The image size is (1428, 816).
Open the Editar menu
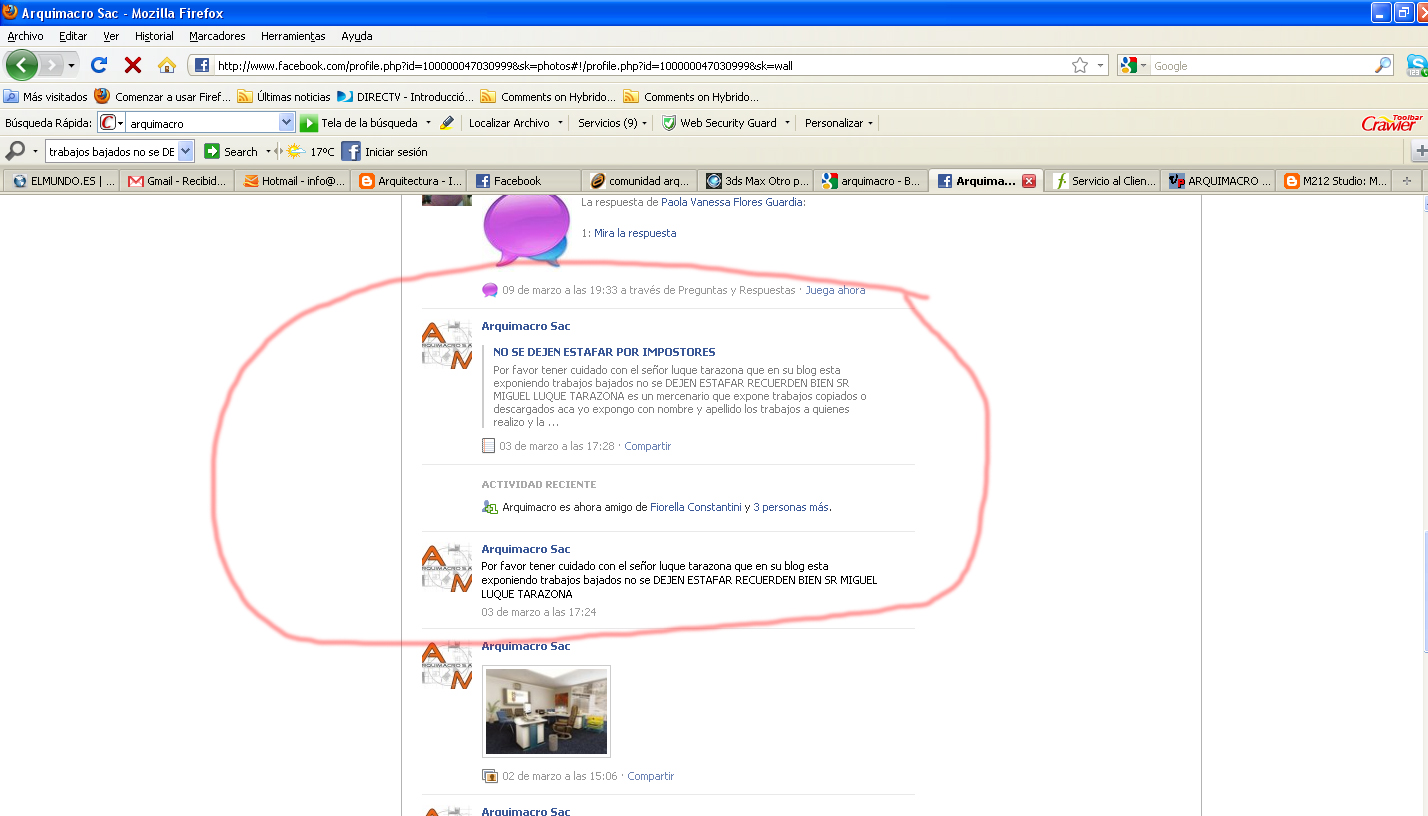(x=73, y=36)
